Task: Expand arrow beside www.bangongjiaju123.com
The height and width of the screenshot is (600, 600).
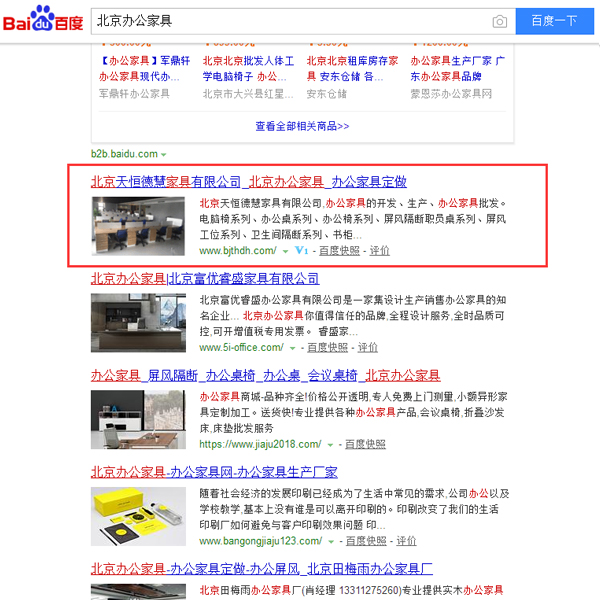Action: 332,542
